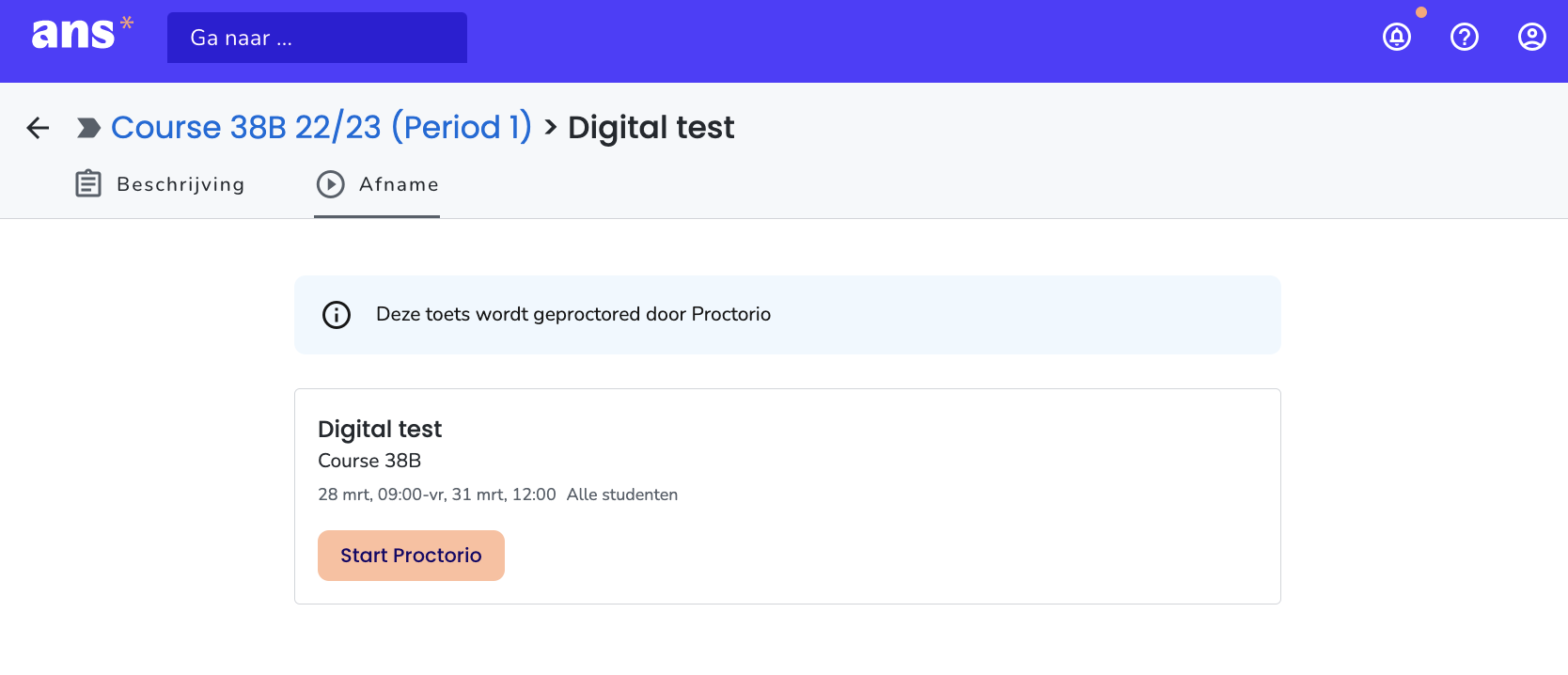Click Digital test in the breadcrumb
Image resolution: width=1568 pixels, height=675 pixels.
click(x=651, y=127)
